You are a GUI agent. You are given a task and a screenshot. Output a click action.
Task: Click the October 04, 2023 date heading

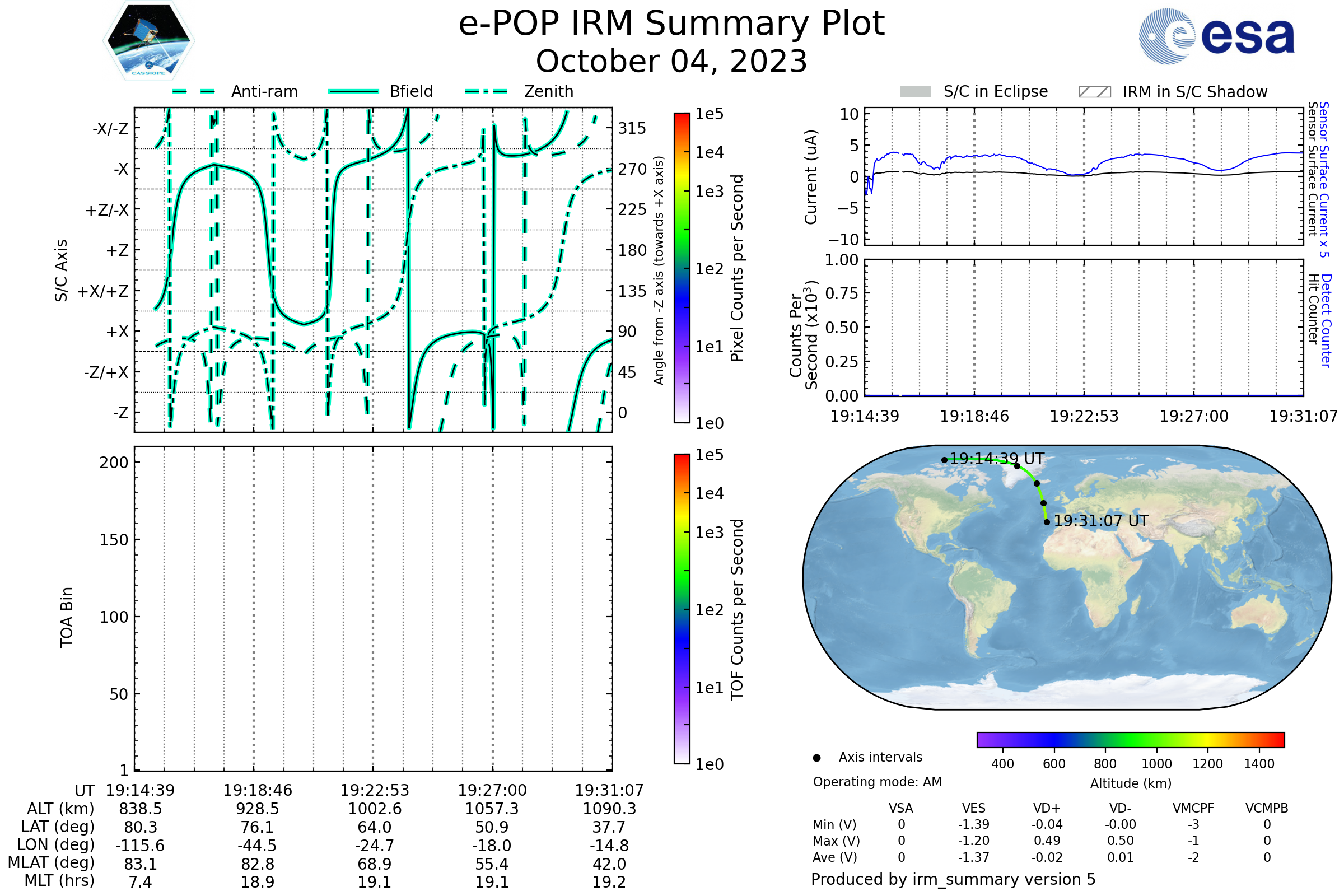click(671, 62)
